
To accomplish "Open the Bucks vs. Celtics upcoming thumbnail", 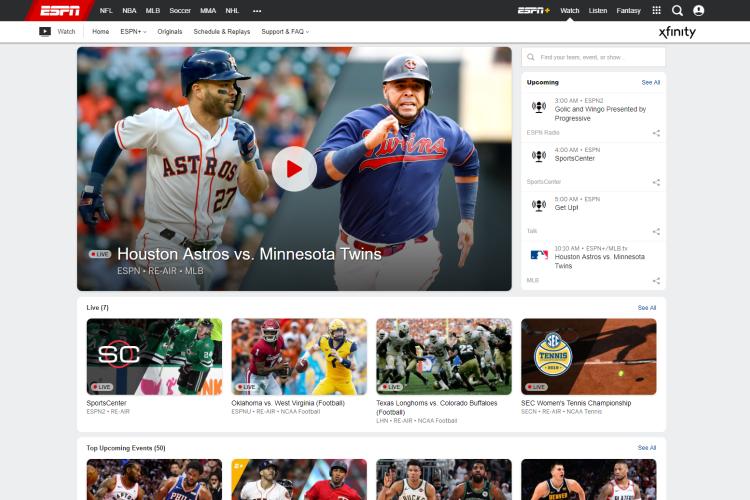I will tap(444, 479).
